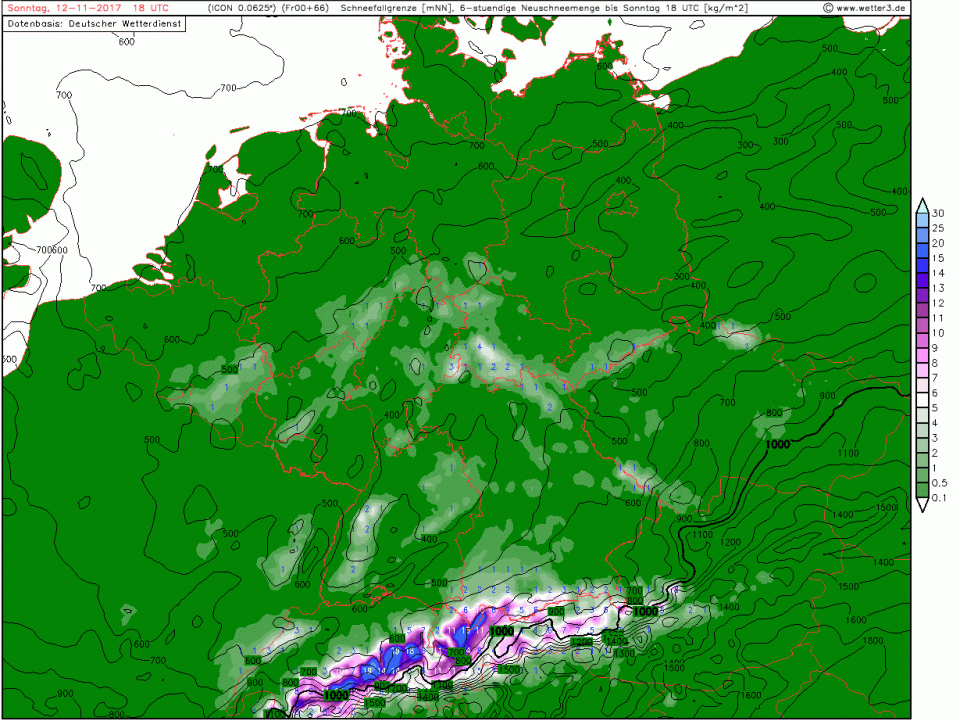Click the date text Sonntag, 12-11-2017
This screenshot has height=721, width=960.
coord(57,8)
